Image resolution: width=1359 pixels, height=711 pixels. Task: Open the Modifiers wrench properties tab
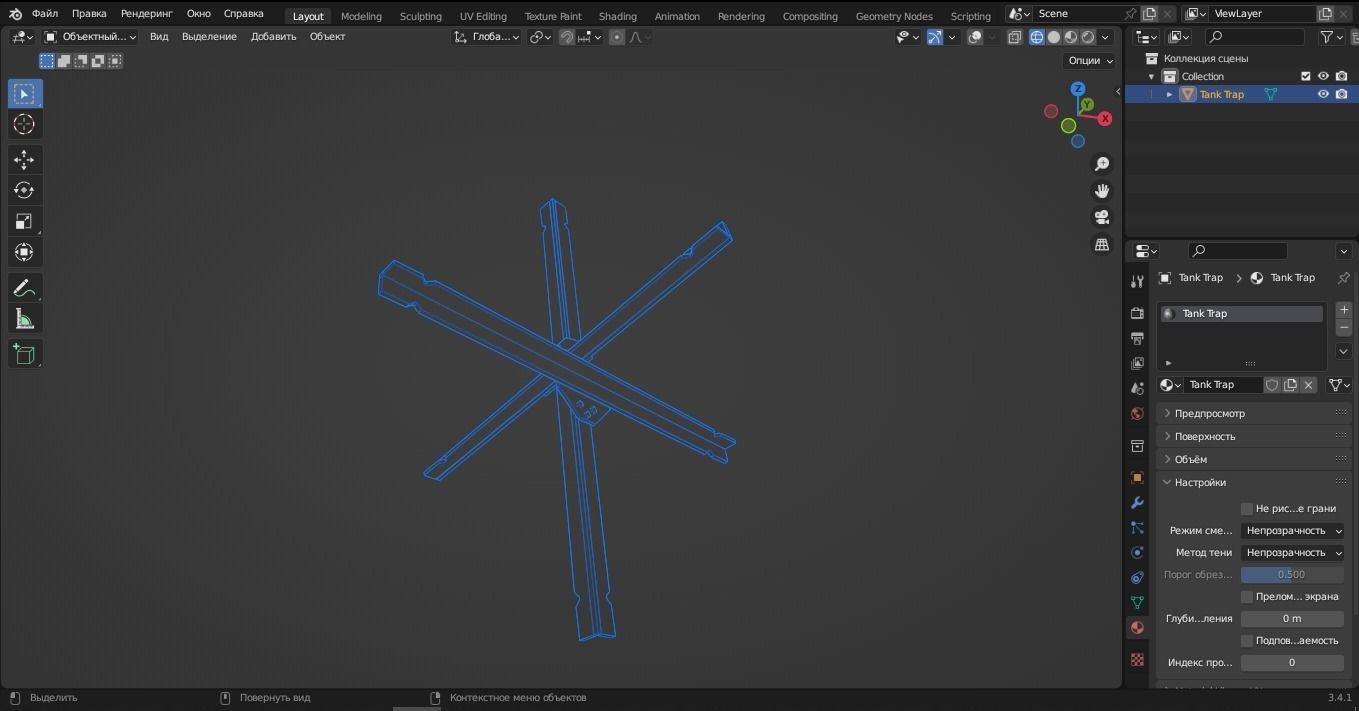point(1137,503)
